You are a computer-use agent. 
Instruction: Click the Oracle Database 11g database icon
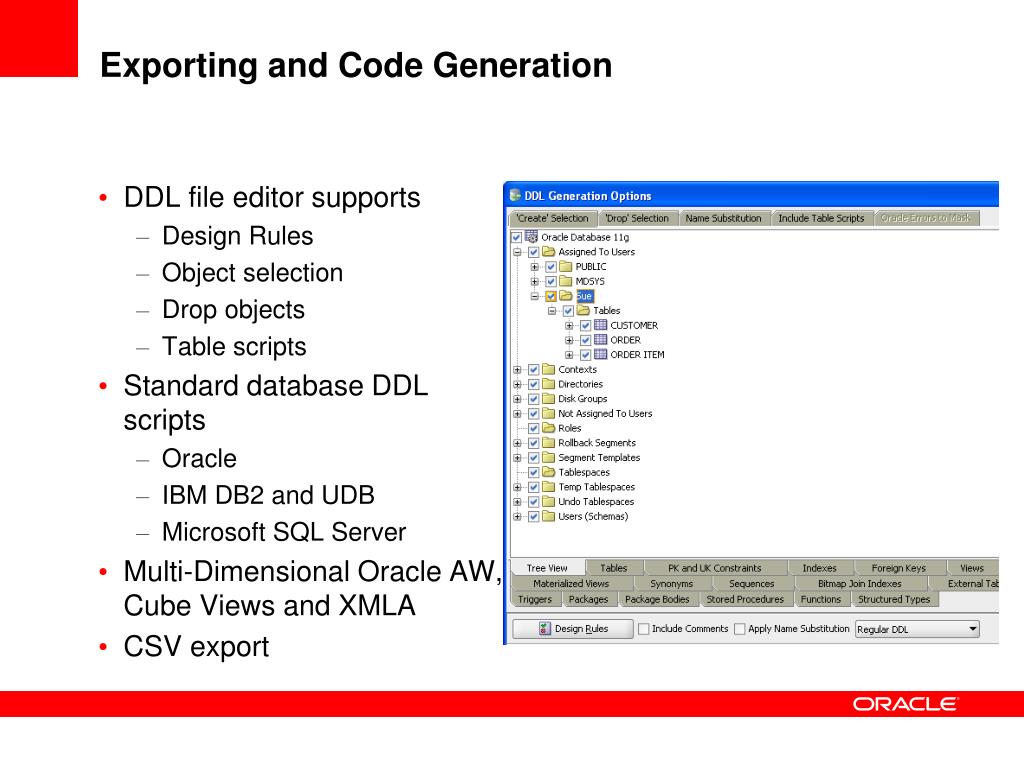click(532, 236)
